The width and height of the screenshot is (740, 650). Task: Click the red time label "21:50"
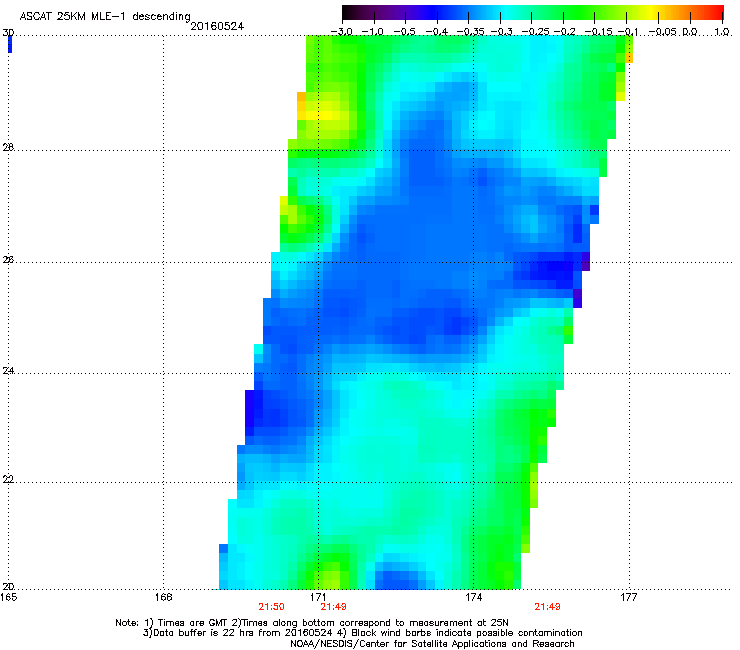point(271,607)
